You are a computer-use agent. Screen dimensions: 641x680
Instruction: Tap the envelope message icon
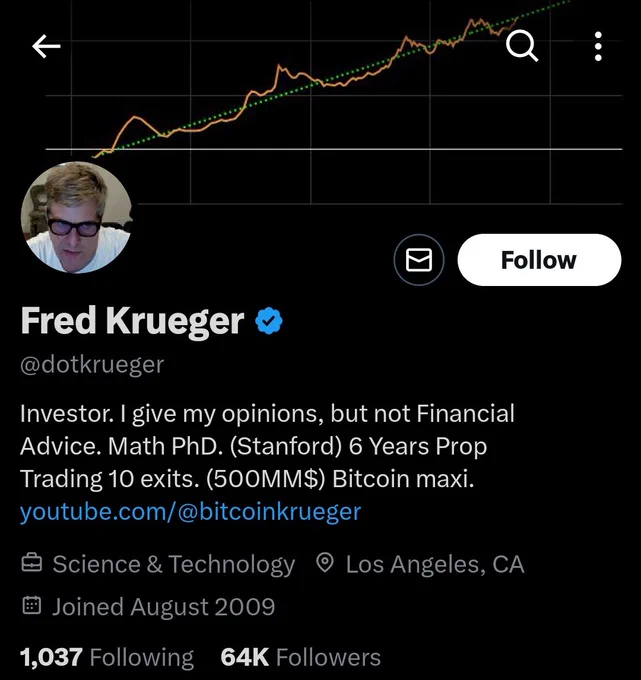coord(419,260)
